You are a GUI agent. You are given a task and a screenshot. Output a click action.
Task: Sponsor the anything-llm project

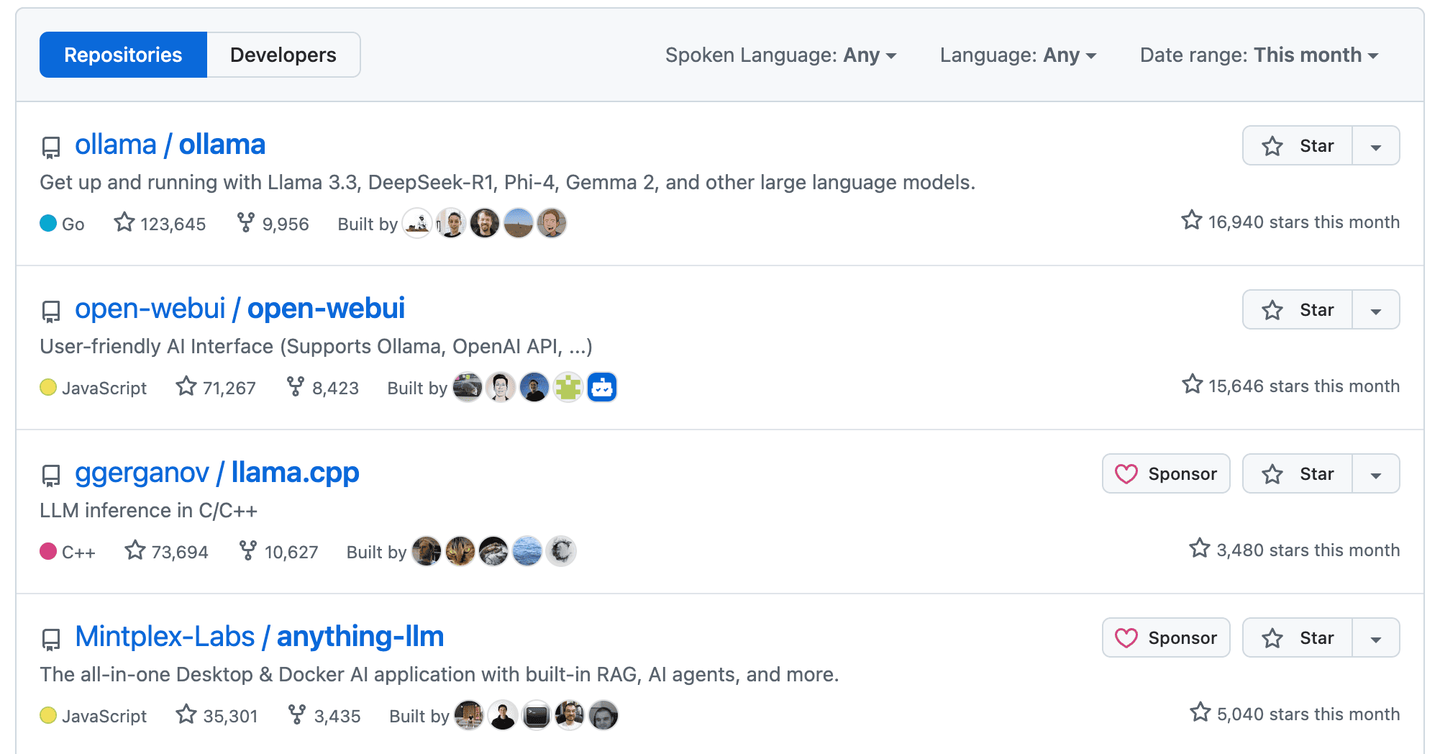tap(1166, 637)
